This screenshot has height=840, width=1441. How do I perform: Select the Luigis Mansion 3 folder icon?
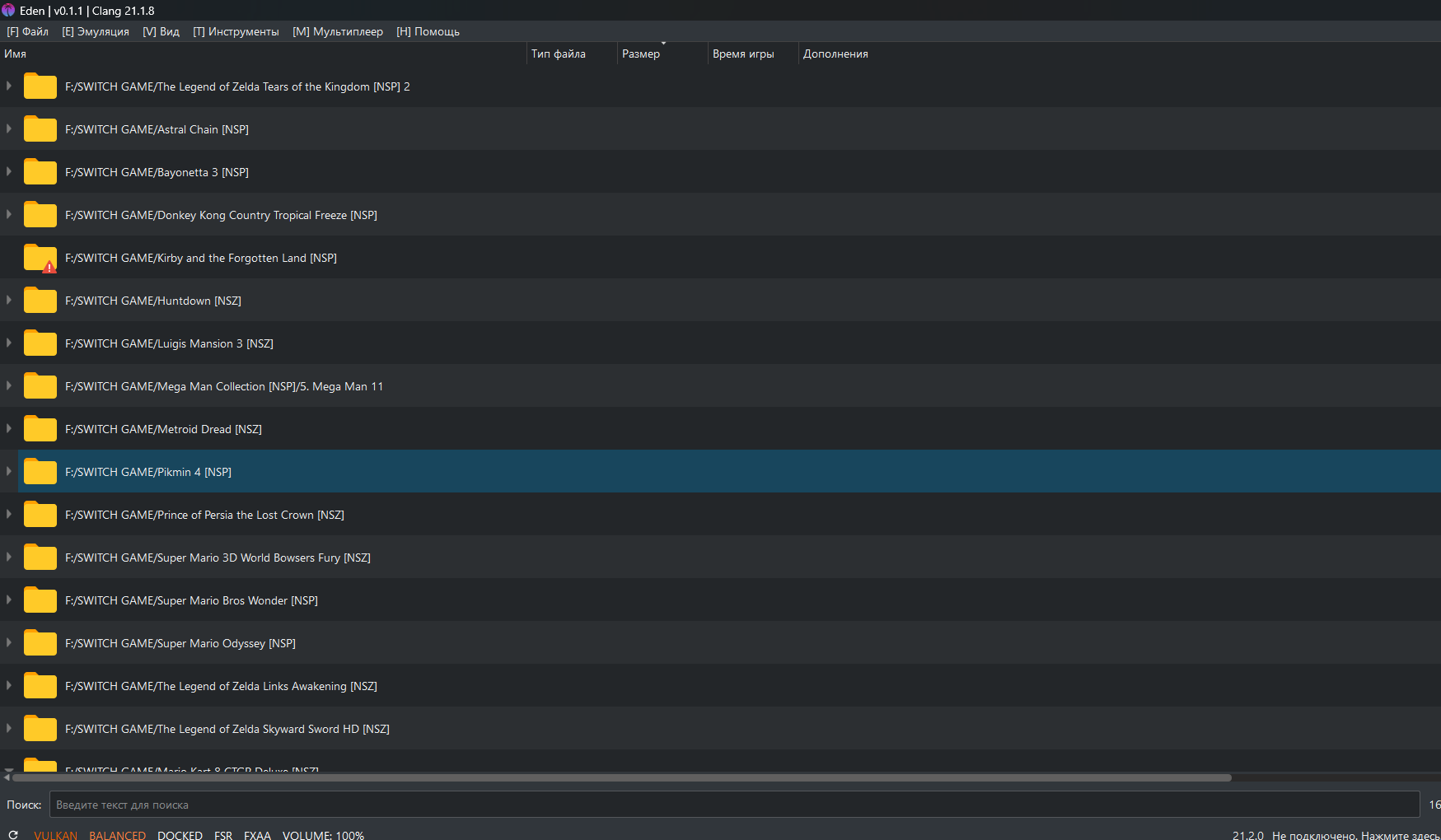click(40, 343)
